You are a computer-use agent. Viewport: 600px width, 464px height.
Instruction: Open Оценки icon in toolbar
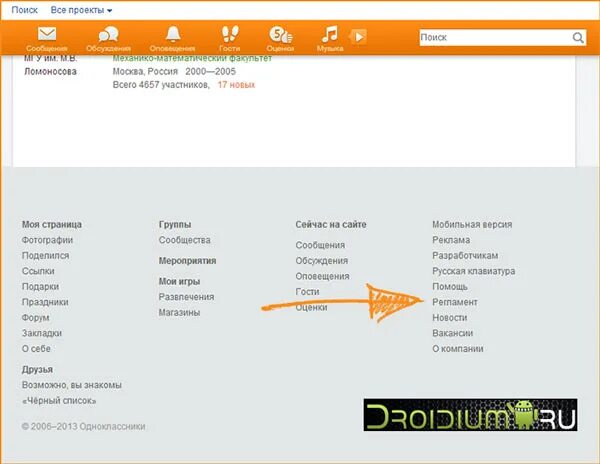click(x=280, y=35)
